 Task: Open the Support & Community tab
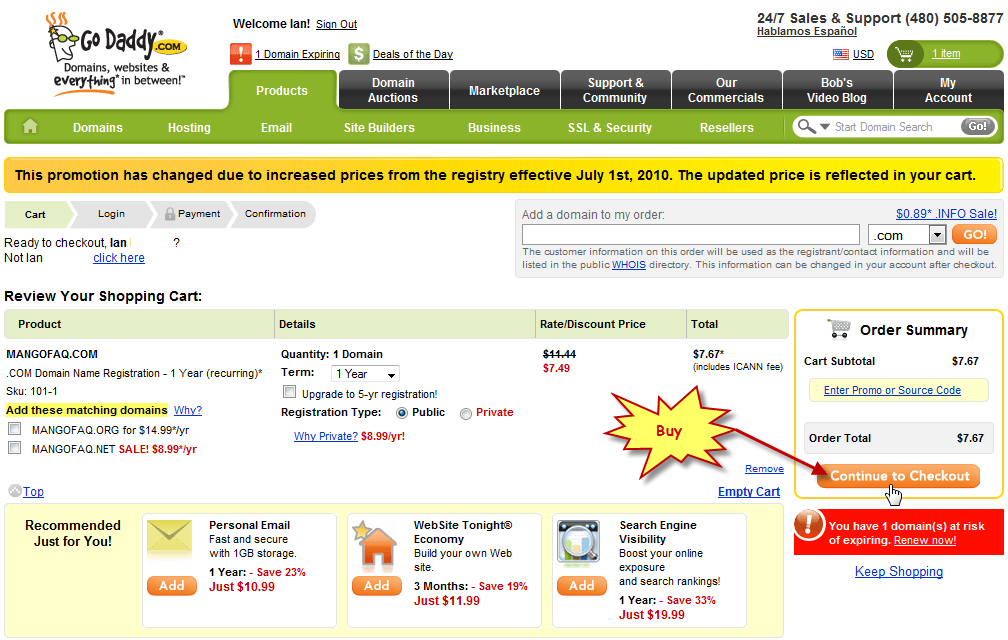(x=615, y=90)
